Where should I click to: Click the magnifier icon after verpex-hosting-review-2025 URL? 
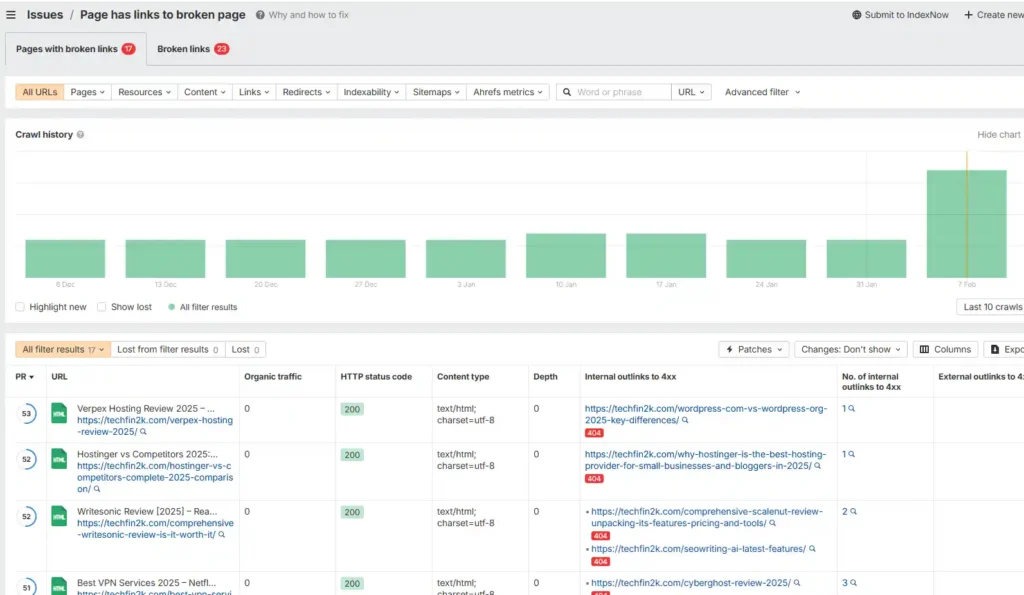(x=143, y=432)
